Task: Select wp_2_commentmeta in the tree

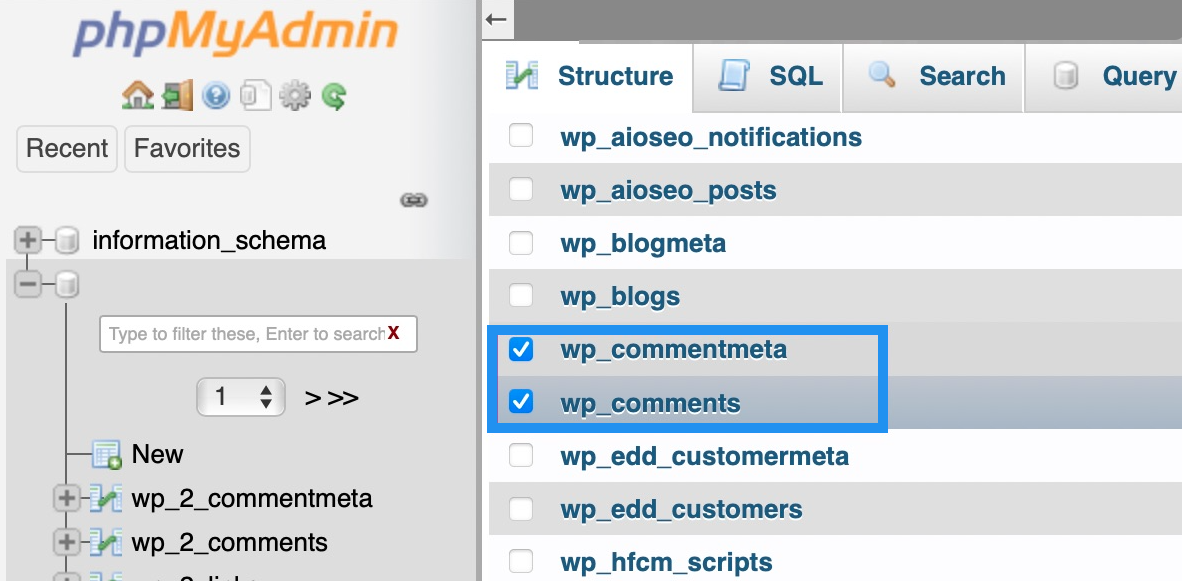Action: pyautogui.click(x=252, y=498)
